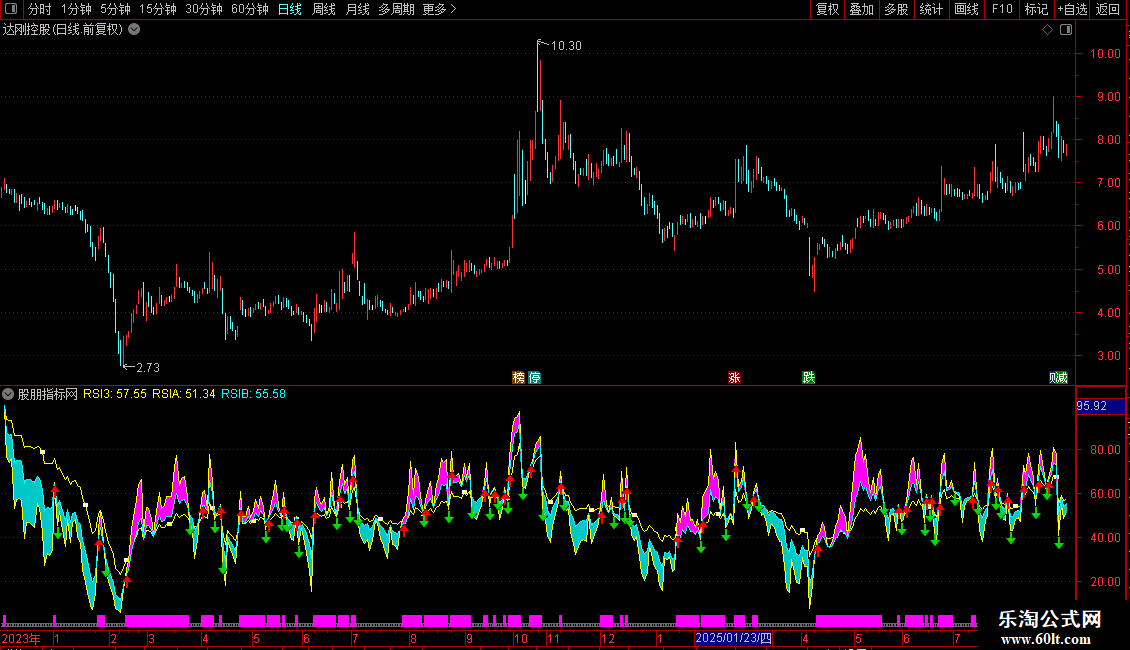The height and width of the screenshot is (650, 1130).
Task: Click the 返回 back button
Action: 1108,9
